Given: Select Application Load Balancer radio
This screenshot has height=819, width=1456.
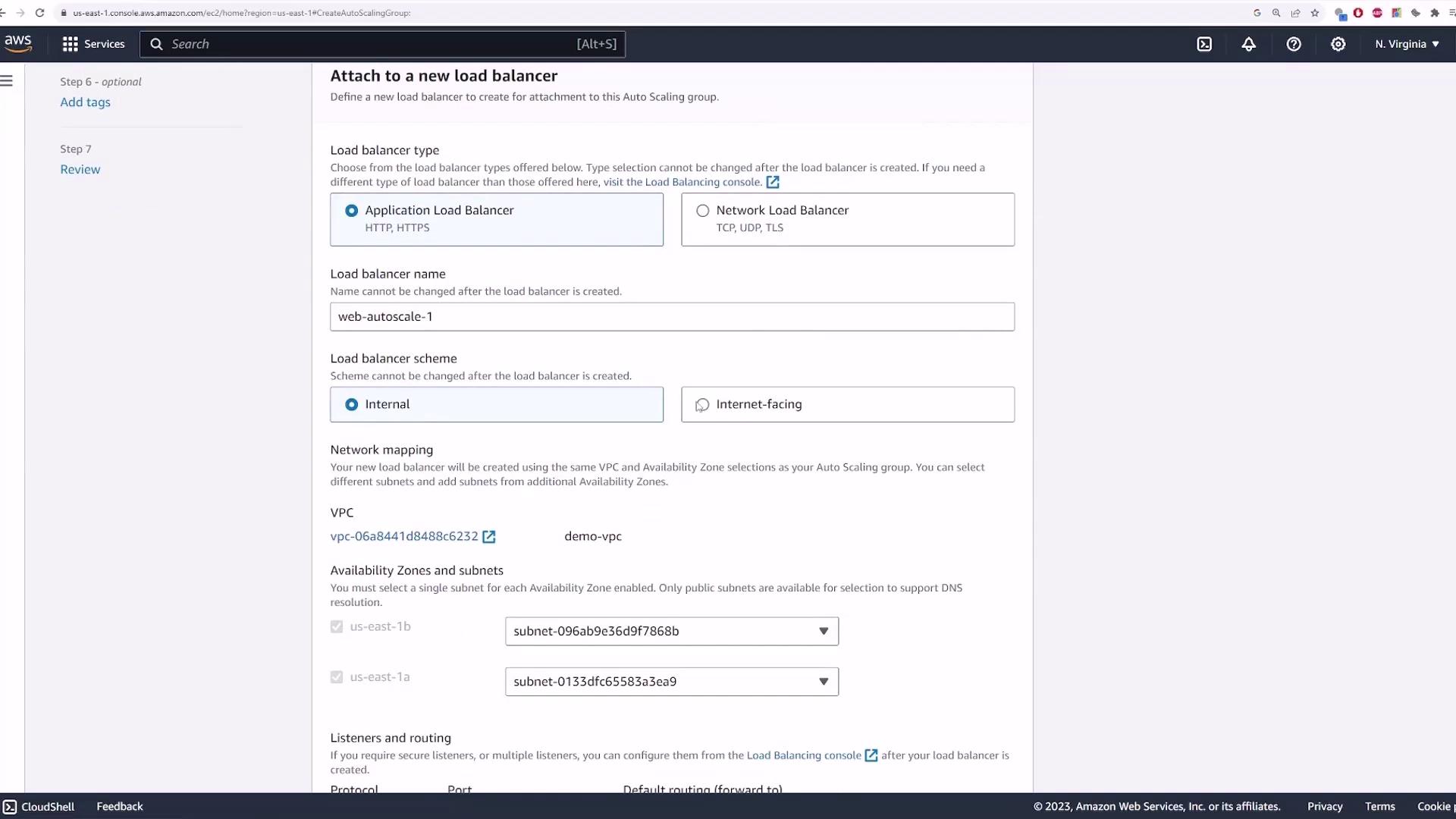Looking at the screenshot, I should tap(352, 211).
